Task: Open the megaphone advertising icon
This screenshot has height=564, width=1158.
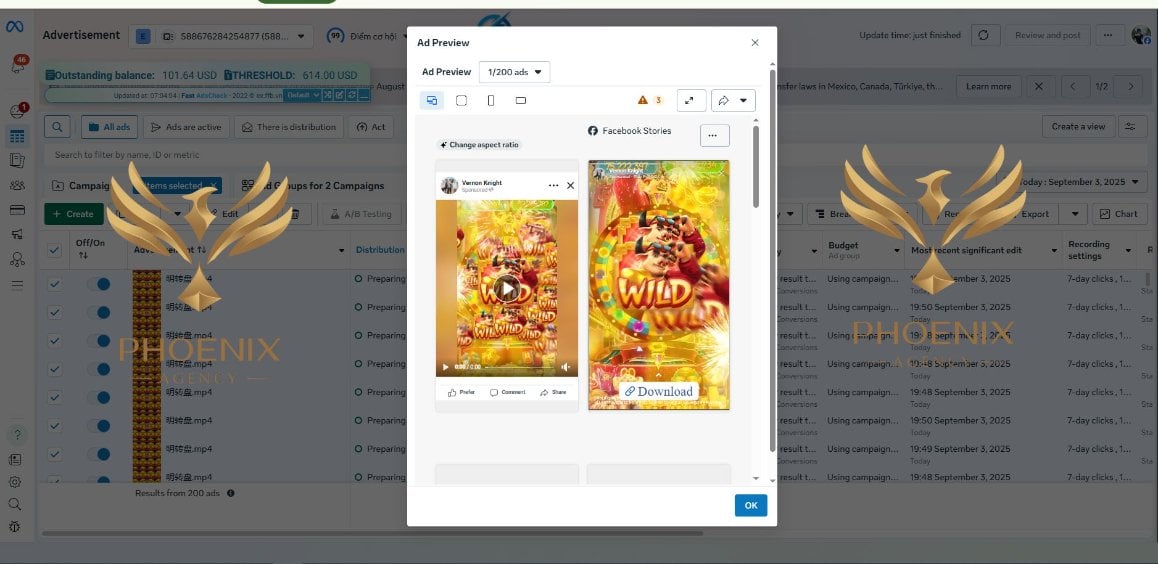Action: coord(17,234)
